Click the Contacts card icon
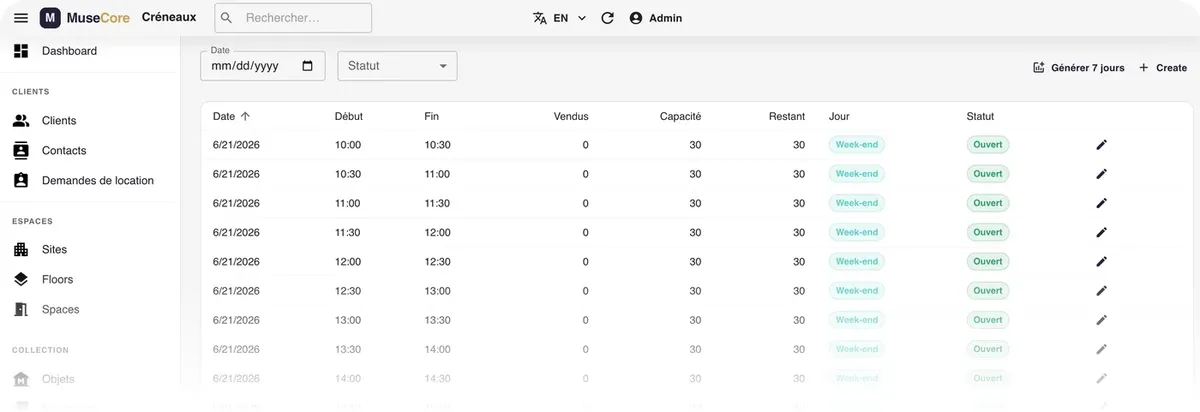Image resolution: width=1200 pixels, height=412 pixels. click(21, 151)
